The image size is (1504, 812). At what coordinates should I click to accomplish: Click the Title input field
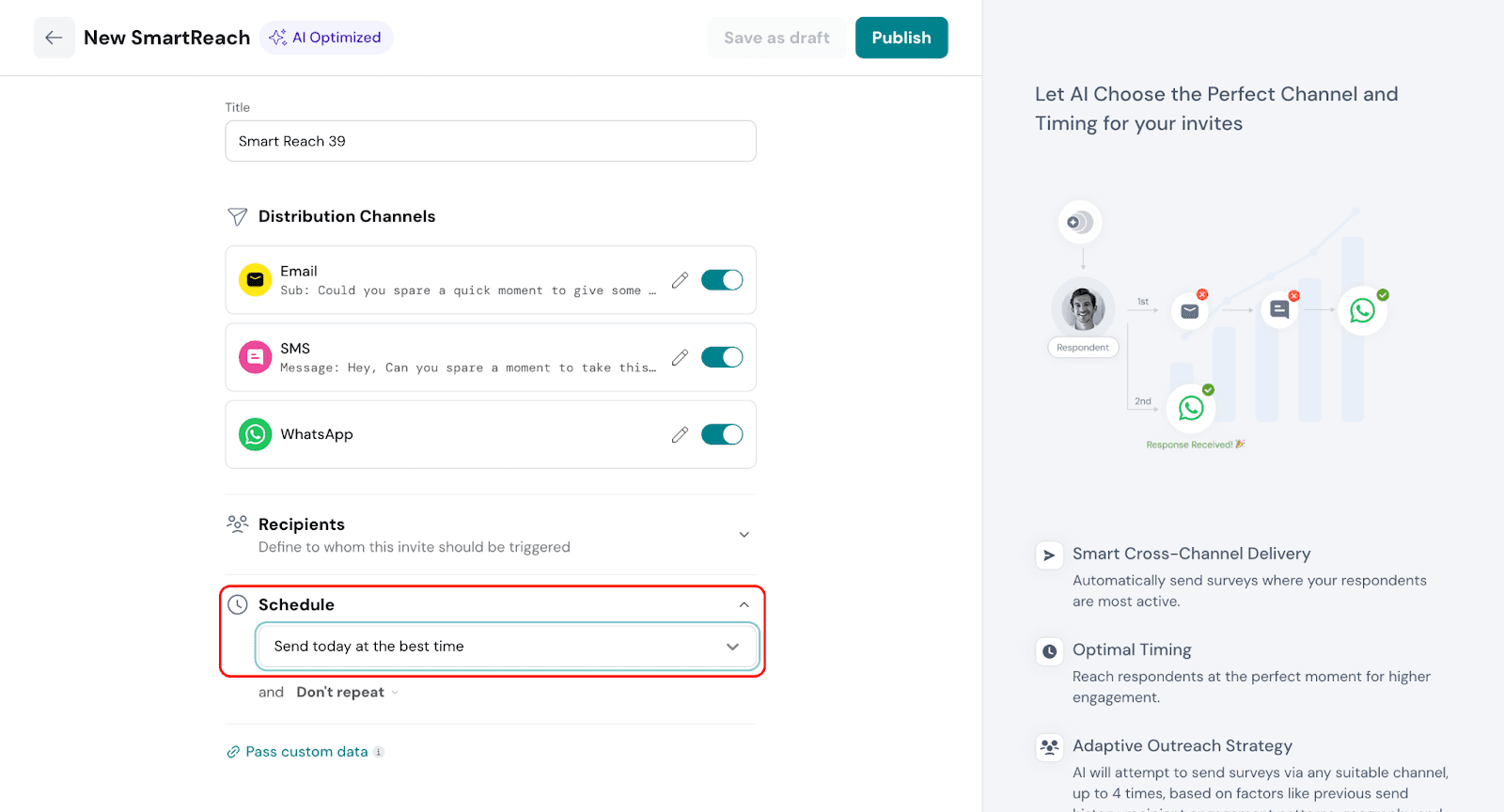(x=491, y=141)
